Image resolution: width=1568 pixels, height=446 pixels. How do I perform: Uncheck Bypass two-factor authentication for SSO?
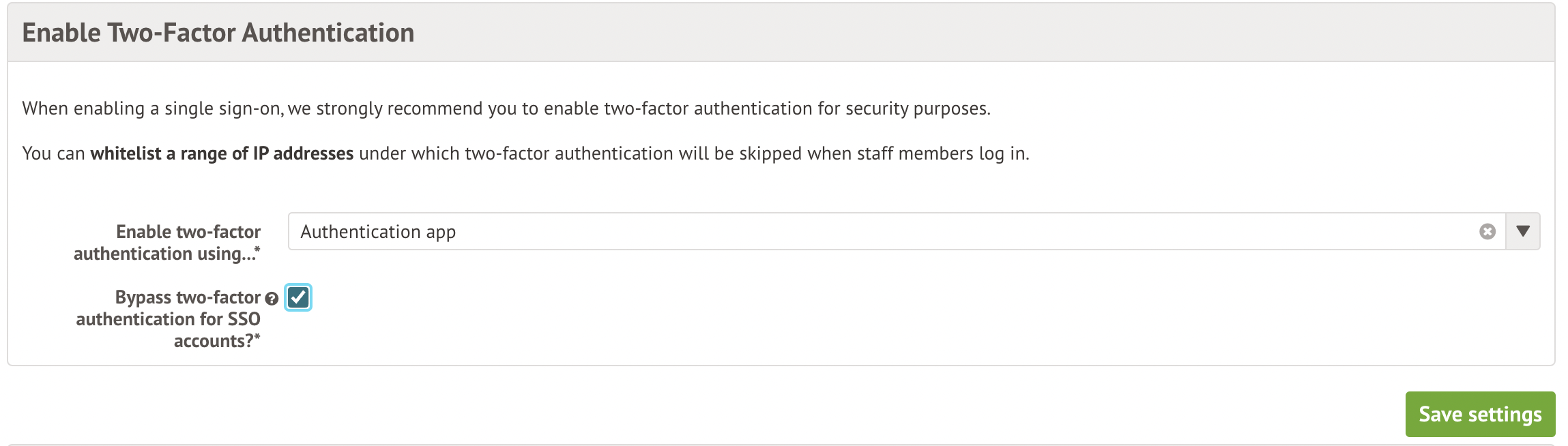(298, 297)
